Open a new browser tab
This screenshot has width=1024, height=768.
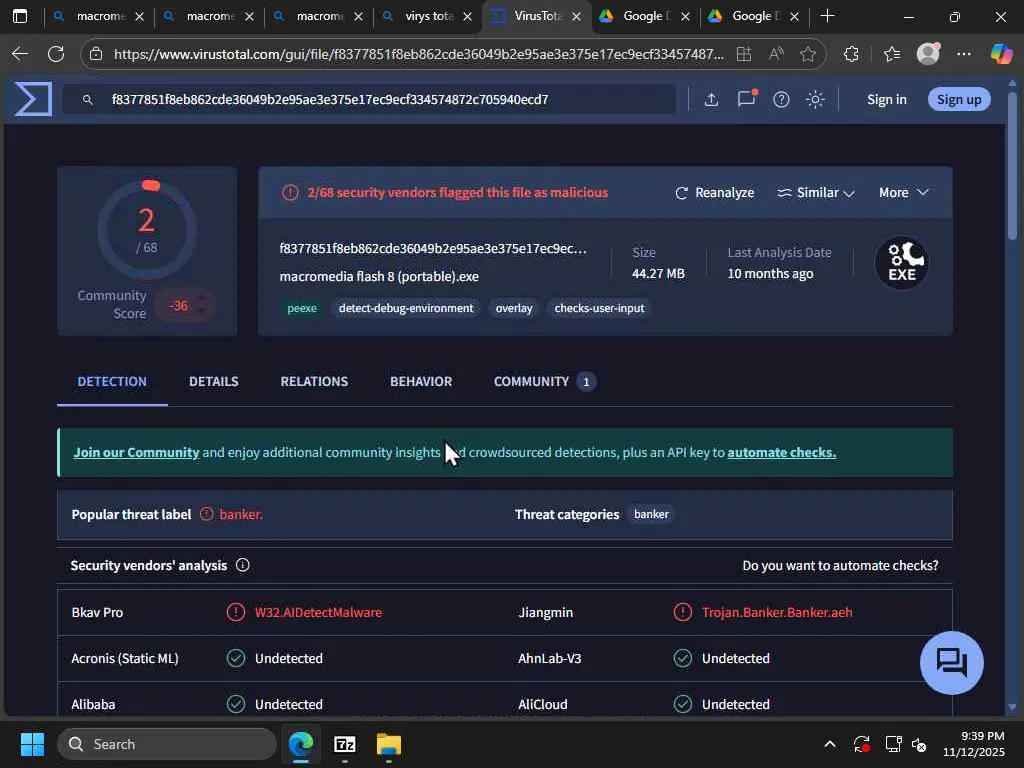(827, 16)
